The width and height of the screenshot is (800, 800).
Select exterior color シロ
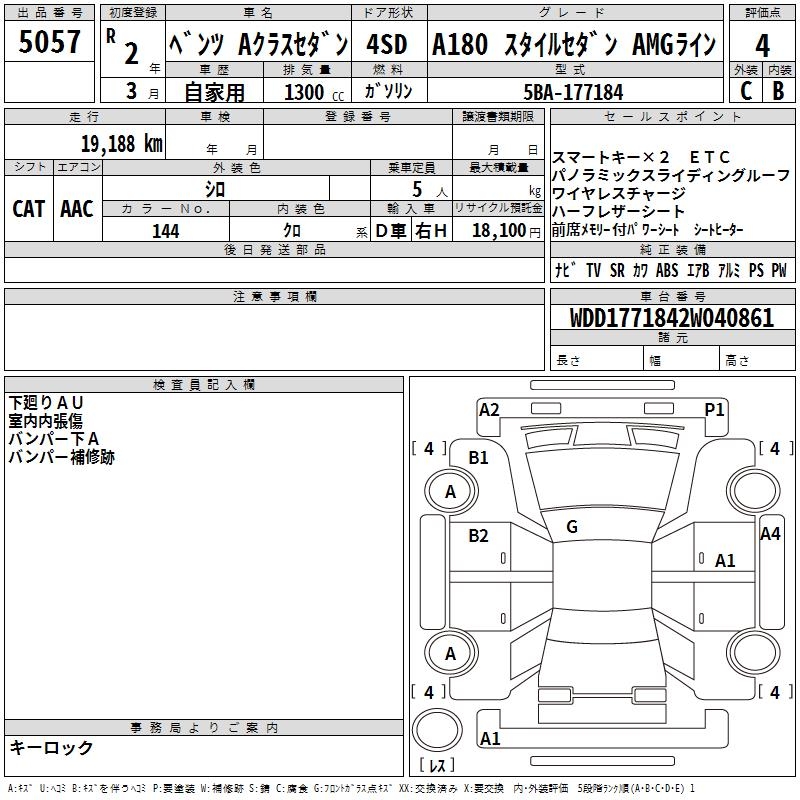[x=215, y=189]
